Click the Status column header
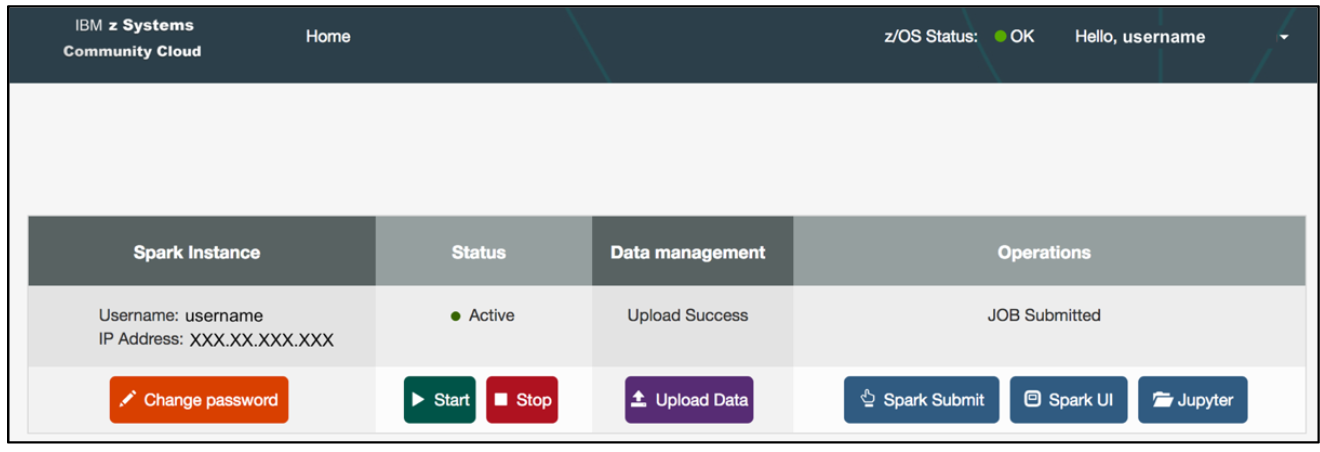The width and height of the screenshot is (1320, 452). pos(484,252)
